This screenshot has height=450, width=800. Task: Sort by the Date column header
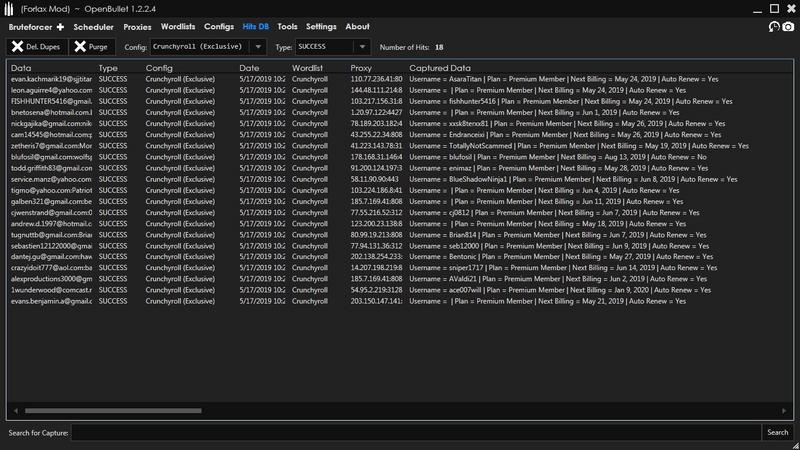coord(249,68)
